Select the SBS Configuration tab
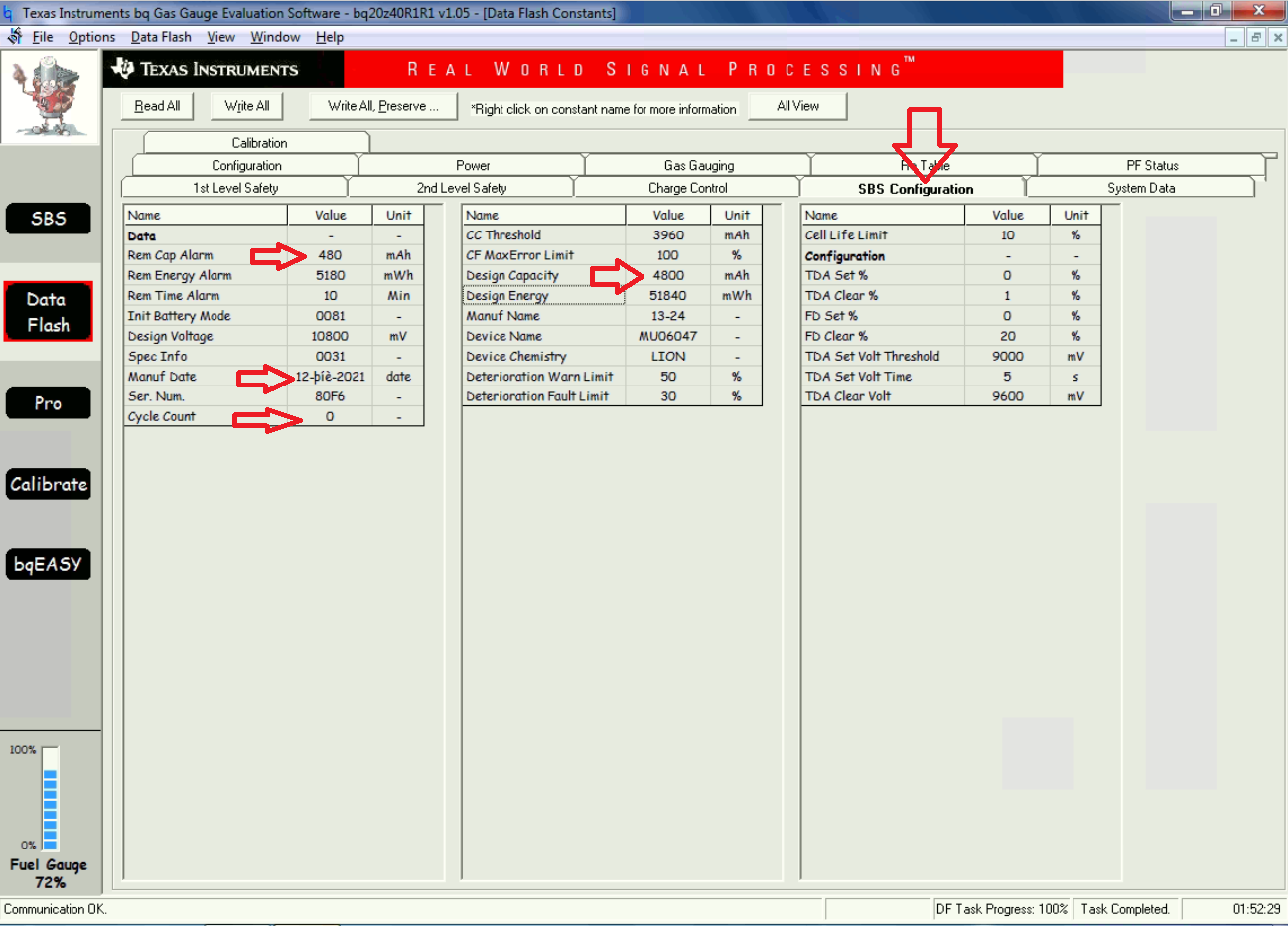This screenshot has width=1288, height=926. (x=916, y=189)
